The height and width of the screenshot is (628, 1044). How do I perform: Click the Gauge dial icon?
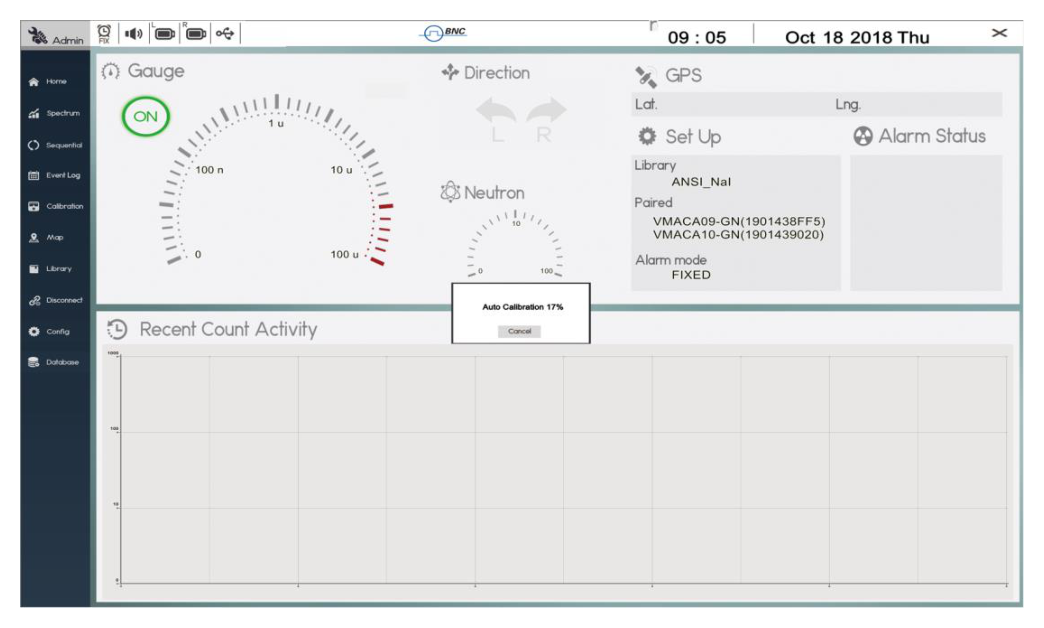(x=111, y=71)
